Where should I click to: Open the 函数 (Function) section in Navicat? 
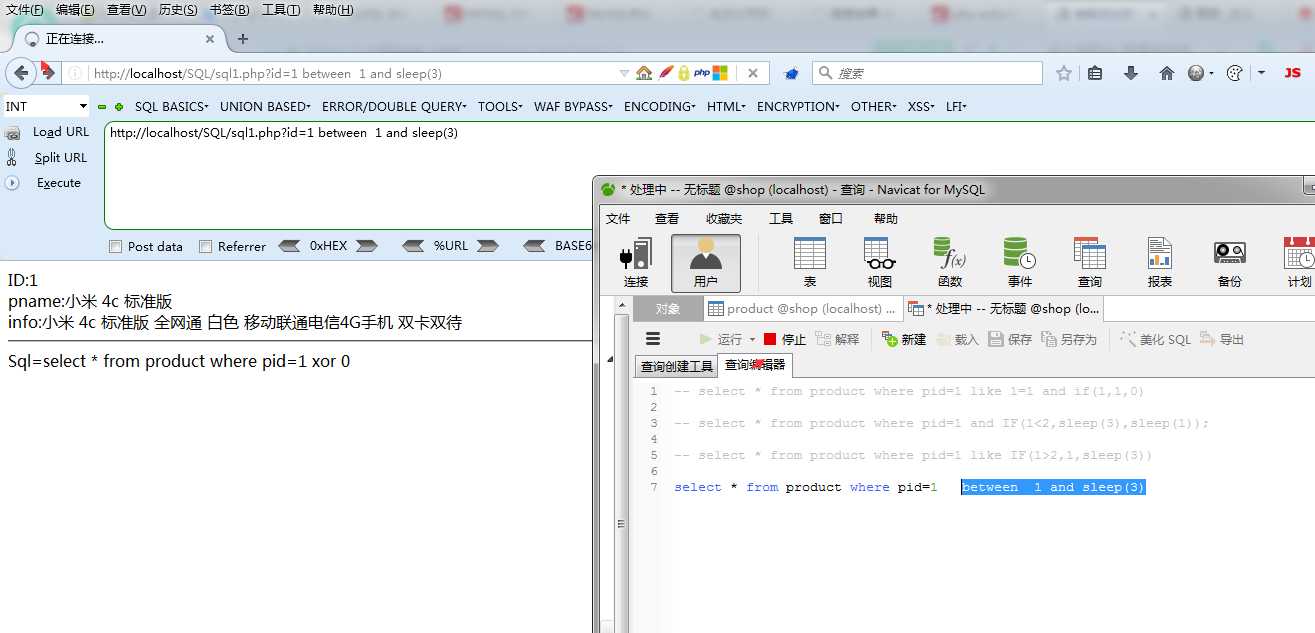click(x=949, y=263)
